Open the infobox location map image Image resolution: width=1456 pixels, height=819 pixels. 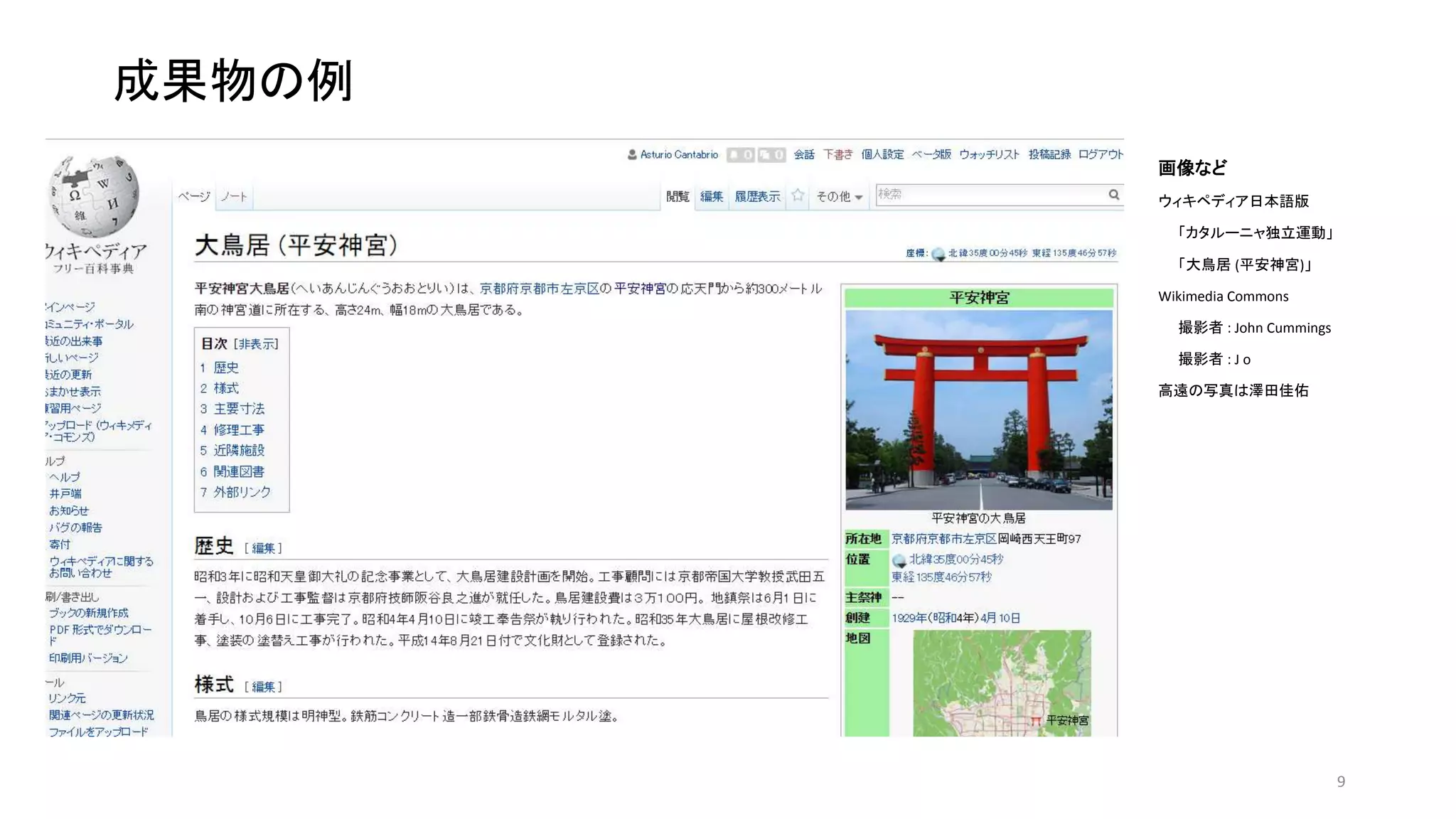point(1002,683)
